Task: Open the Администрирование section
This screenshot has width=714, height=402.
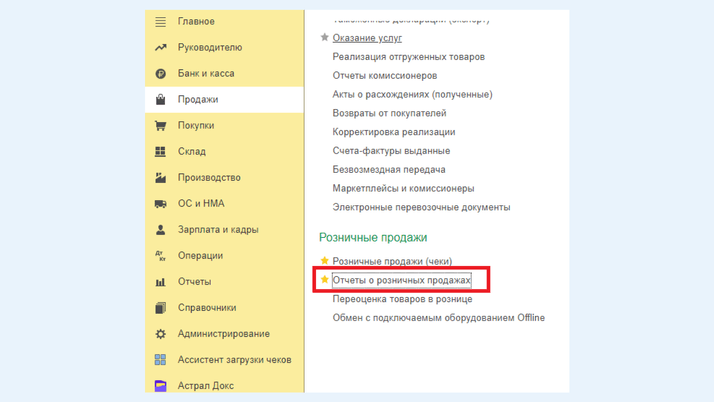Action: point(224,334)
